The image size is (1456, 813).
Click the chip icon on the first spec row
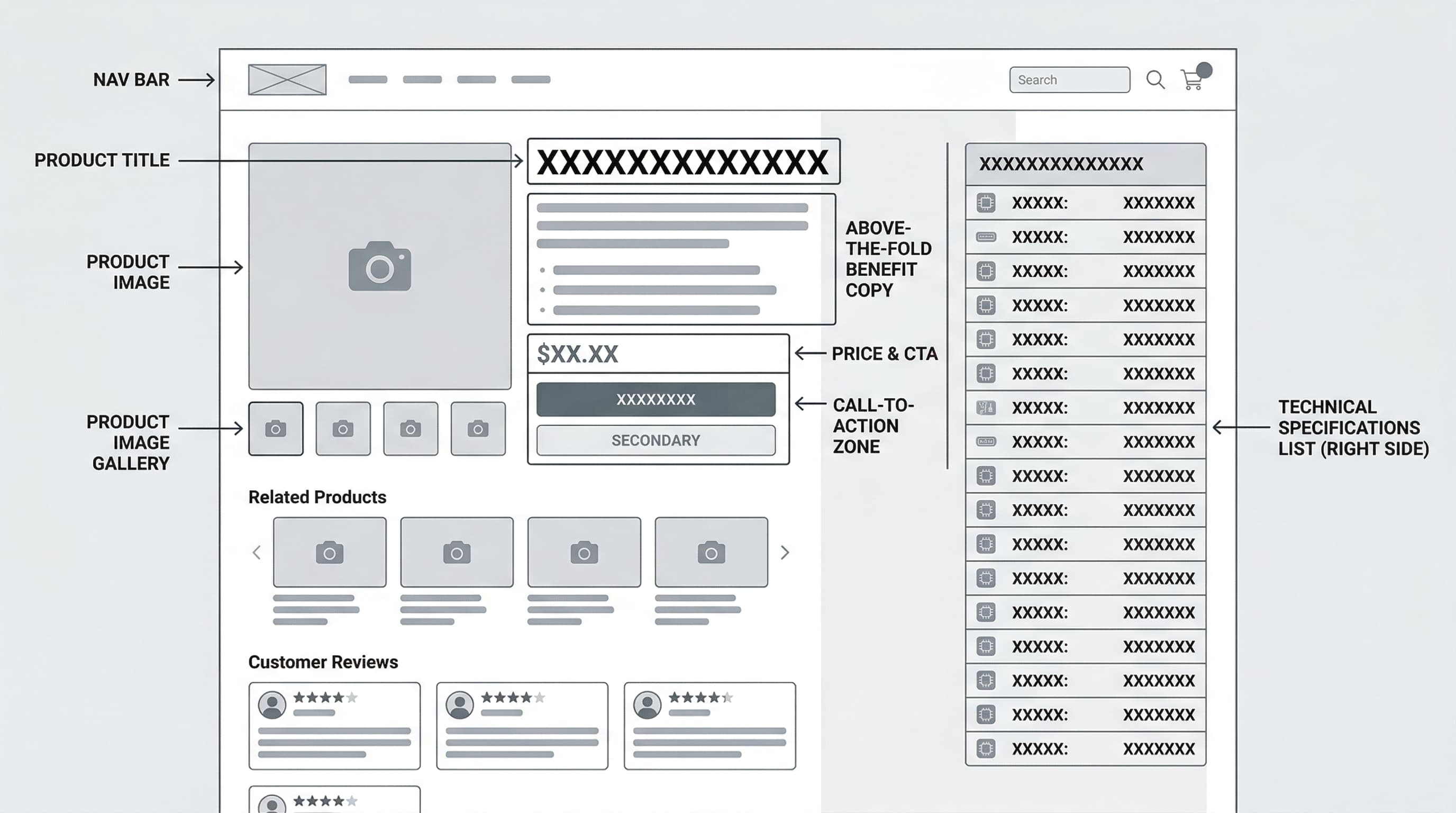[x=985, y=203]
